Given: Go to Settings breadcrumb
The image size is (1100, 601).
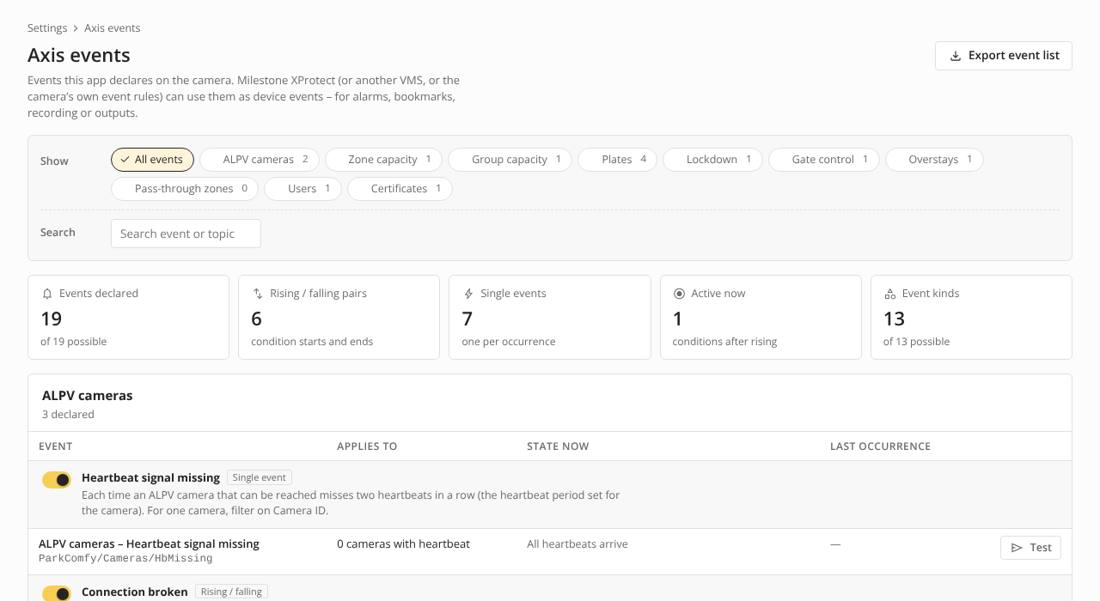Looking at the screenshot, I should (x=47, y=28).
